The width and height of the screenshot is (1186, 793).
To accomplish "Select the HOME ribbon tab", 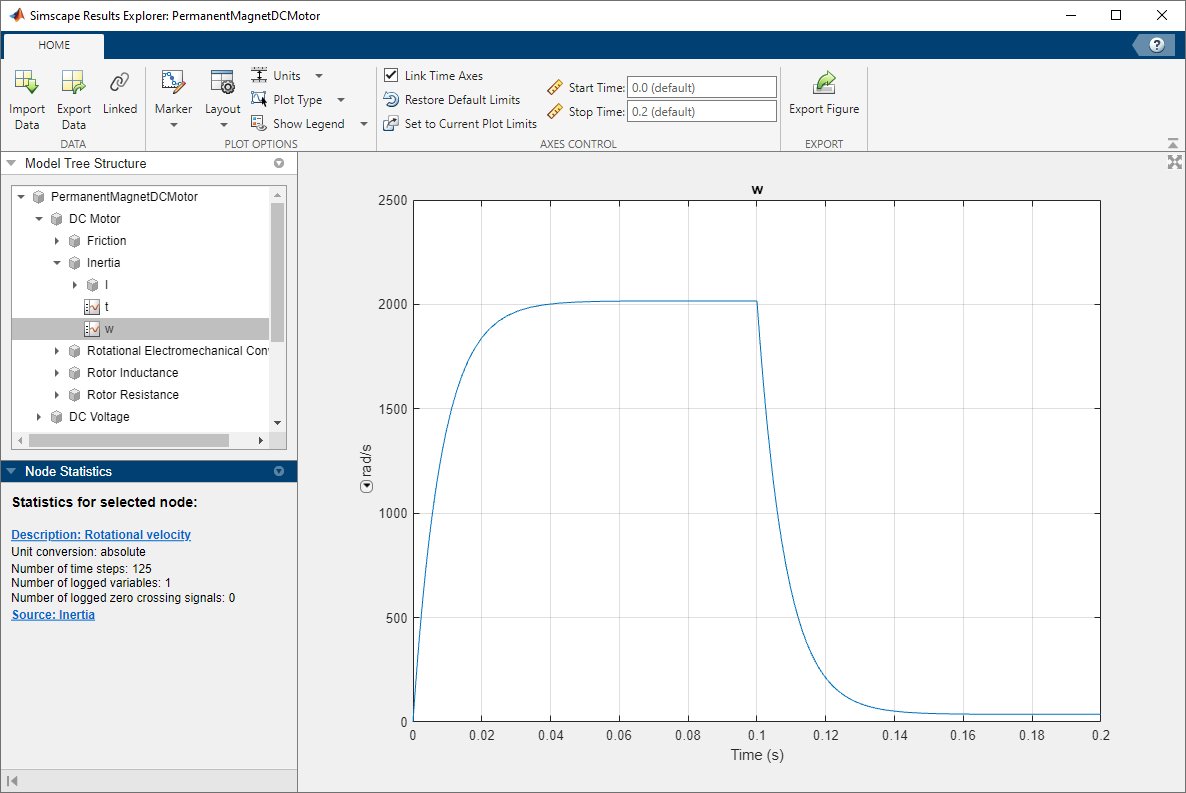I will pyautogui.click(x=54, y=45).
